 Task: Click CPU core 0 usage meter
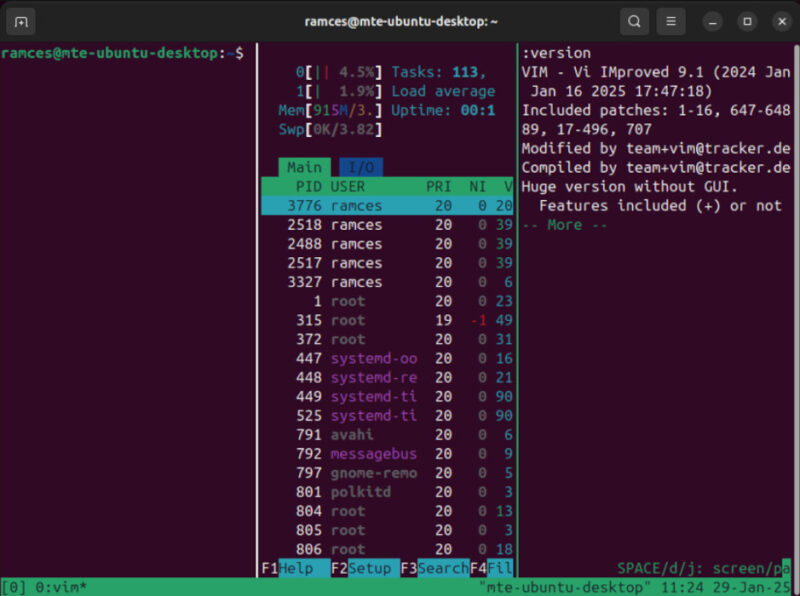click(x=340, y=71)
